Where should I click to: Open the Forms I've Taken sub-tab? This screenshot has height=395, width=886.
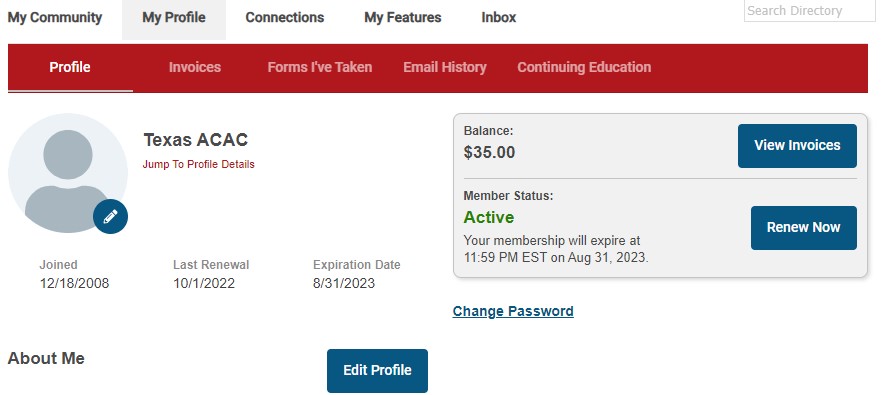click(x=320, y=68)
